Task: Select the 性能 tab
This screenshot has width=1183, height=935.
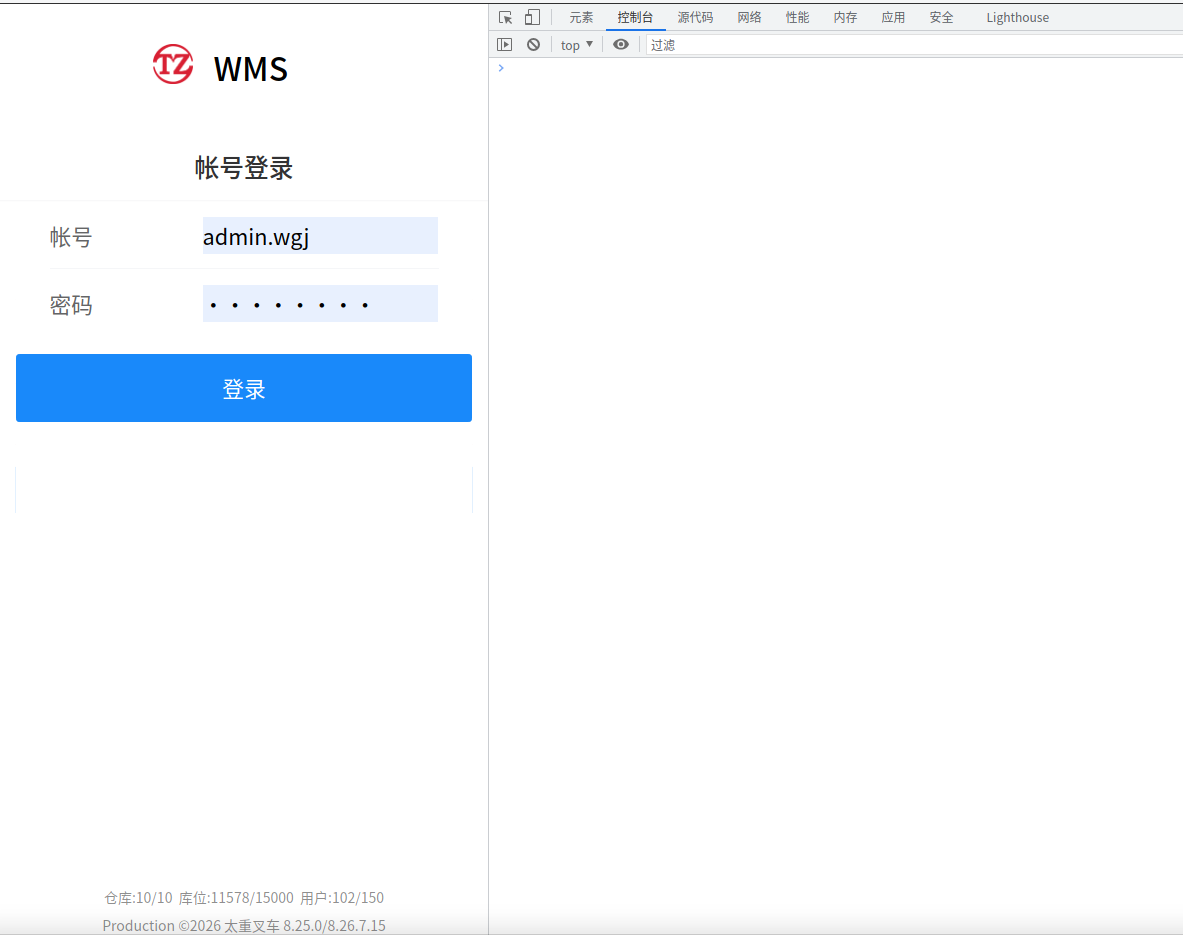Action: pyautogui.click(x=797, y=17)
